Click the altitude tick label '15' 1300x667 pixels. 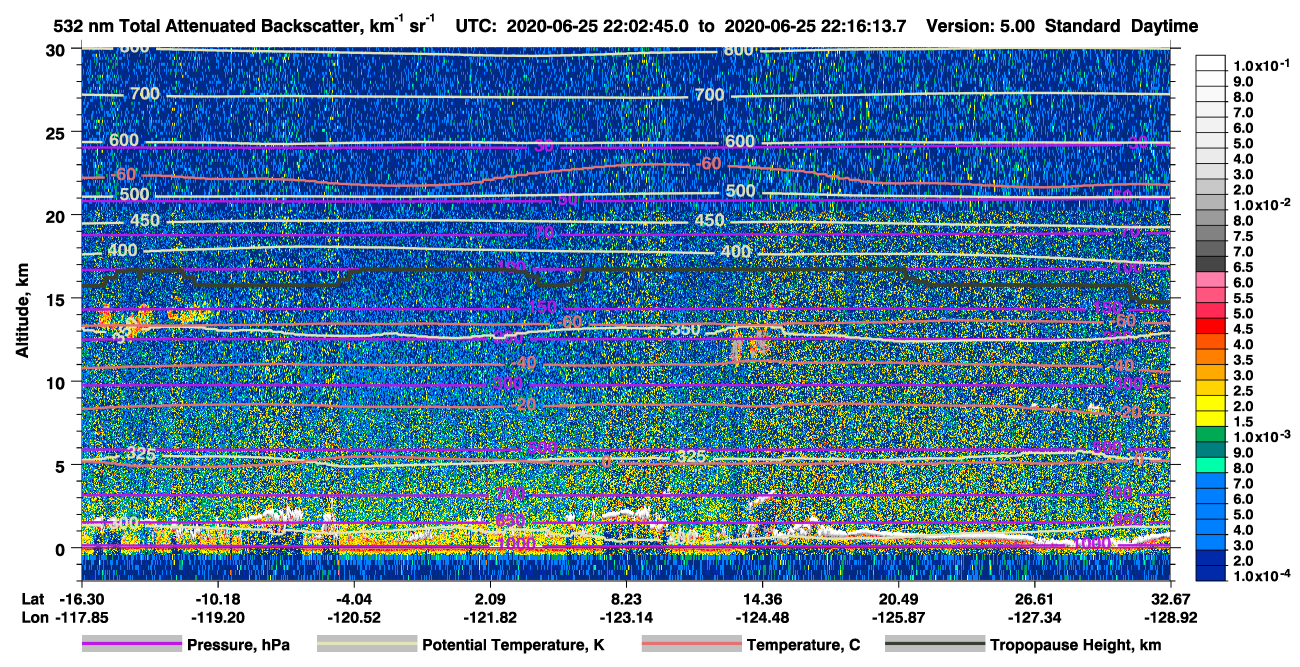[58, 298]
